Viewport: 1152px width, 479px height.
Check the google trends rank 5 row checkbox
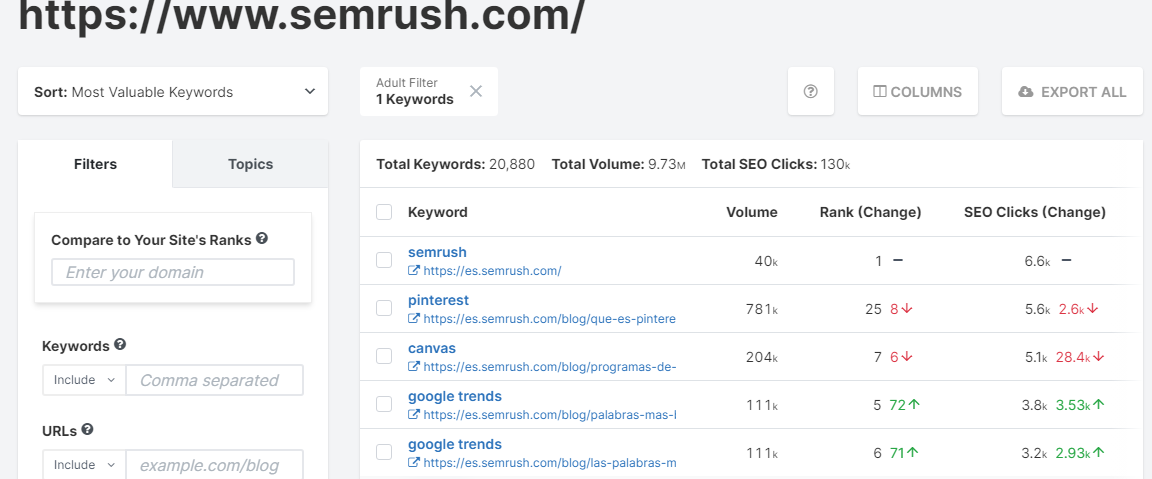point(384,404)
